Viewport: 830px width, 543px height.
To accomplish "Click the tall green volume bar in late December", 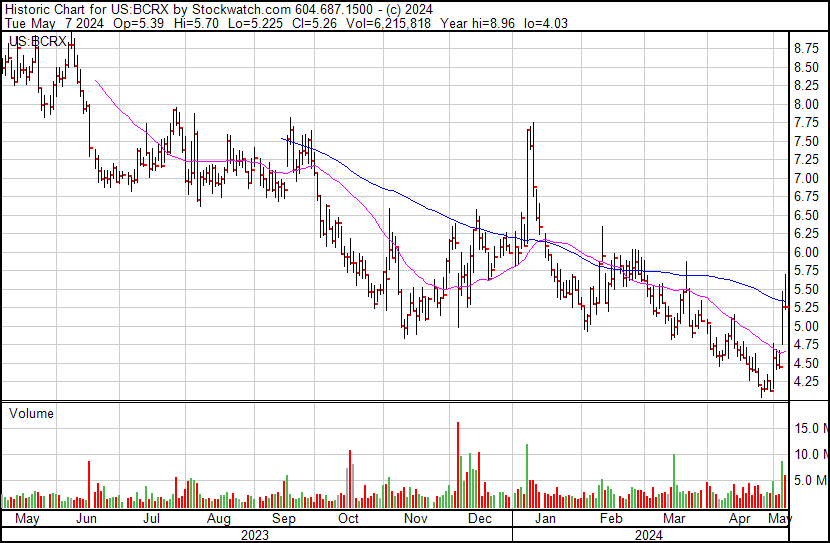I will tap(527, 476).
